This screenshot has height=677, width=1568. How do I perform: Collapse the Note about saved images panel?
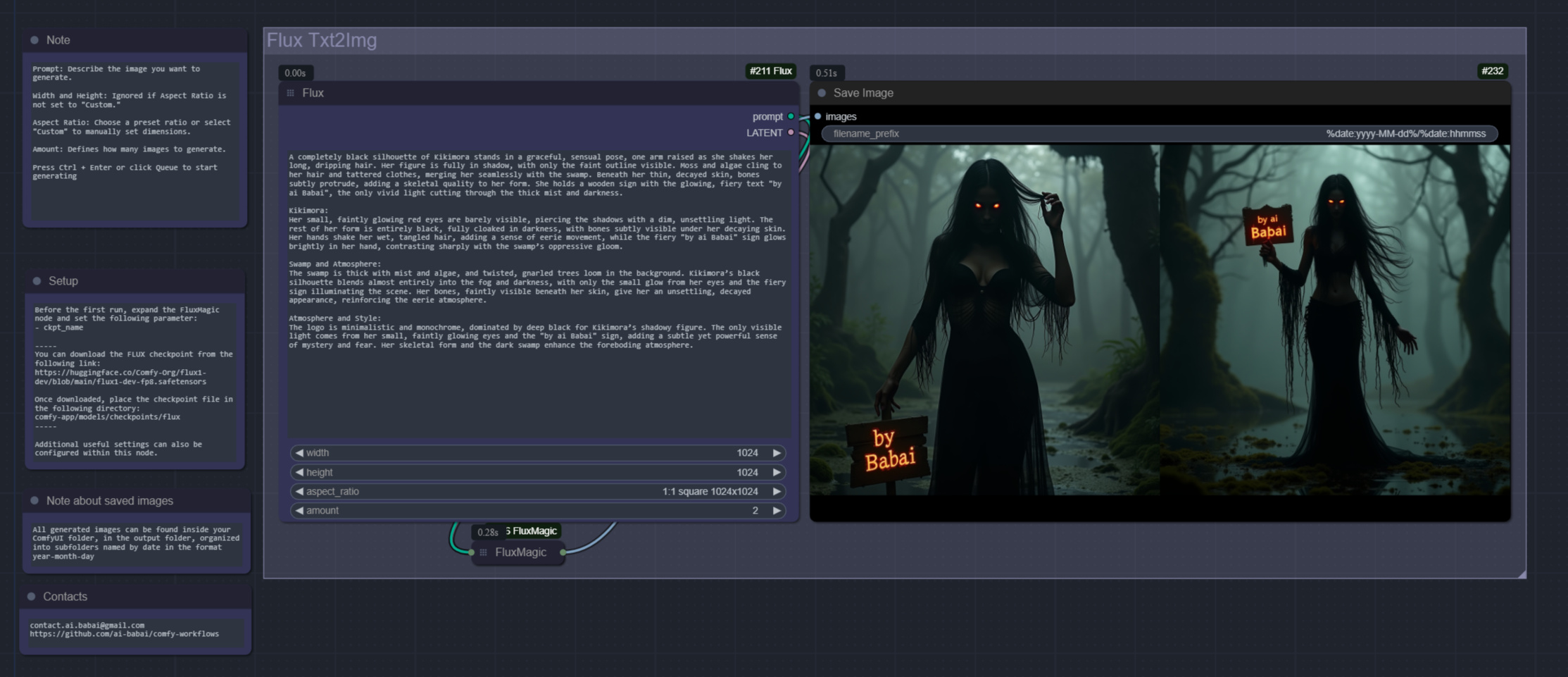click(x=34, y=500)
